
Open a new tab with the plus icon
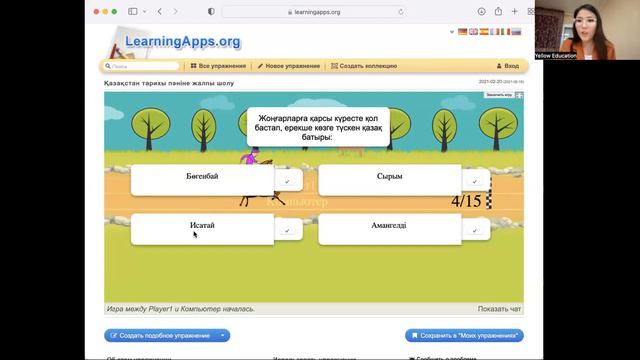515,11
